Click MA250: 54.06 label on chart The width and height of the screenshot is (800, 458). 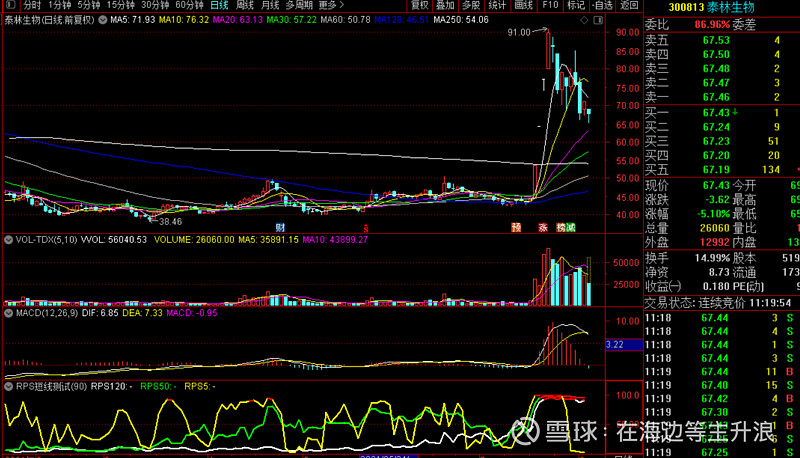click(x=461, y=20)
